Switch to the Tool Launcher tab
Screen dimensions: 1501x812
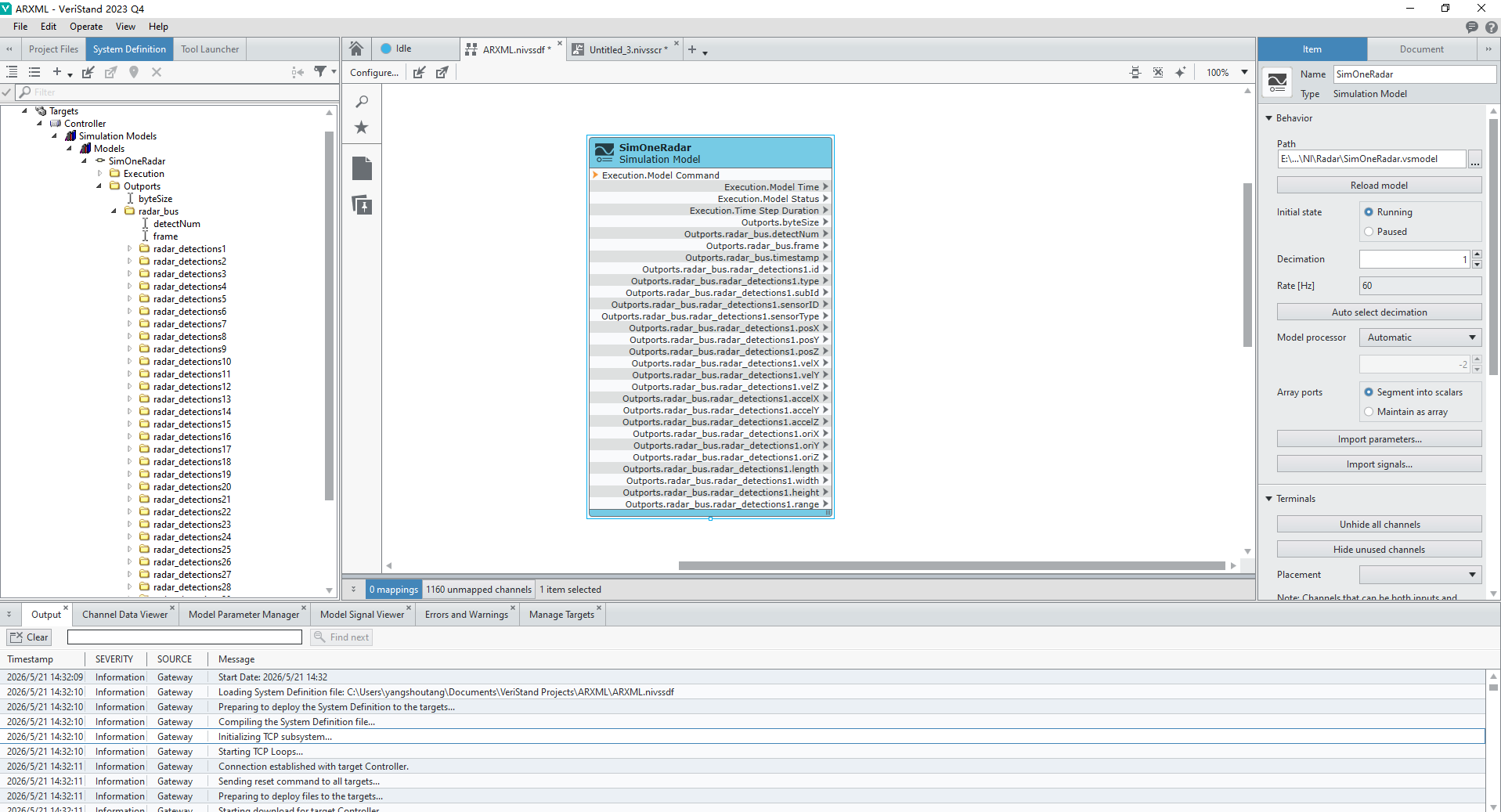210,49
